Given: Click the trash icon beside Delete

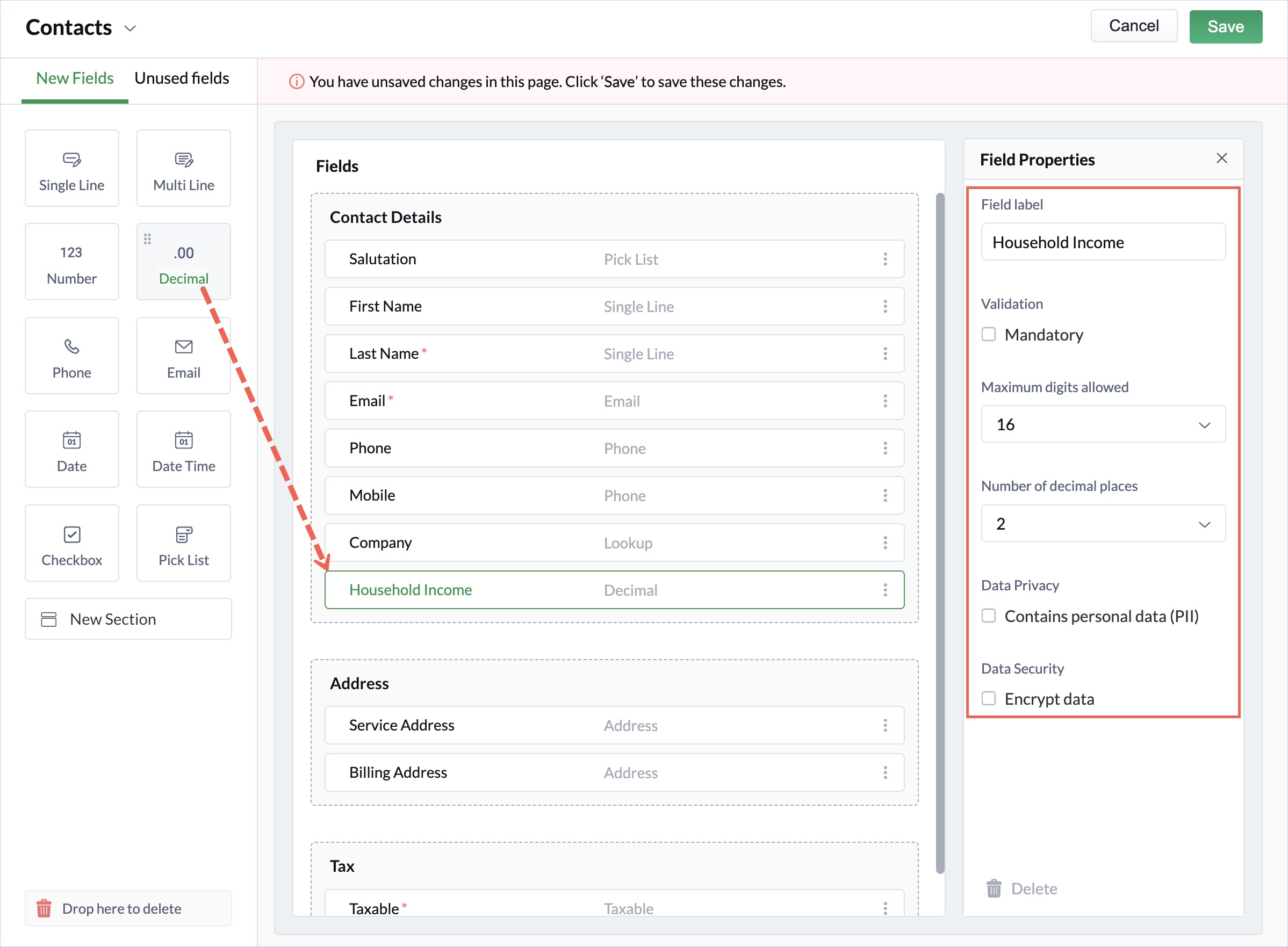Looking at the screenshot, I should coord(994,888).
